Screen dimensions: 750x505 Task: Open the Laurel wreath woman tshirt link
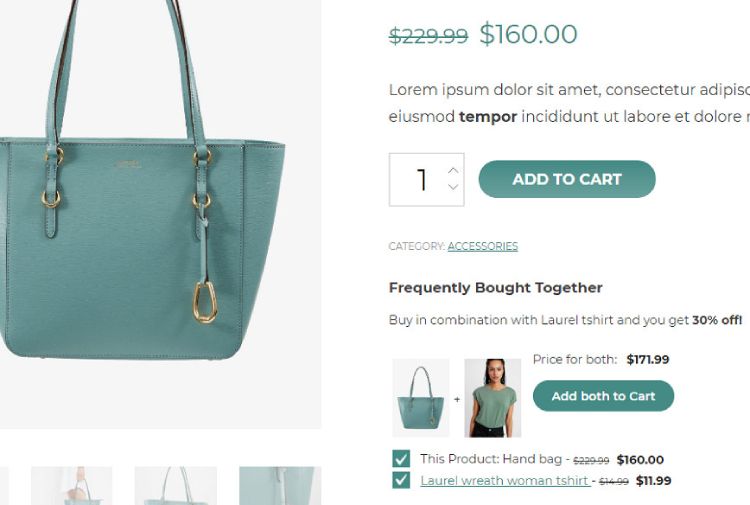coord(504,480)
